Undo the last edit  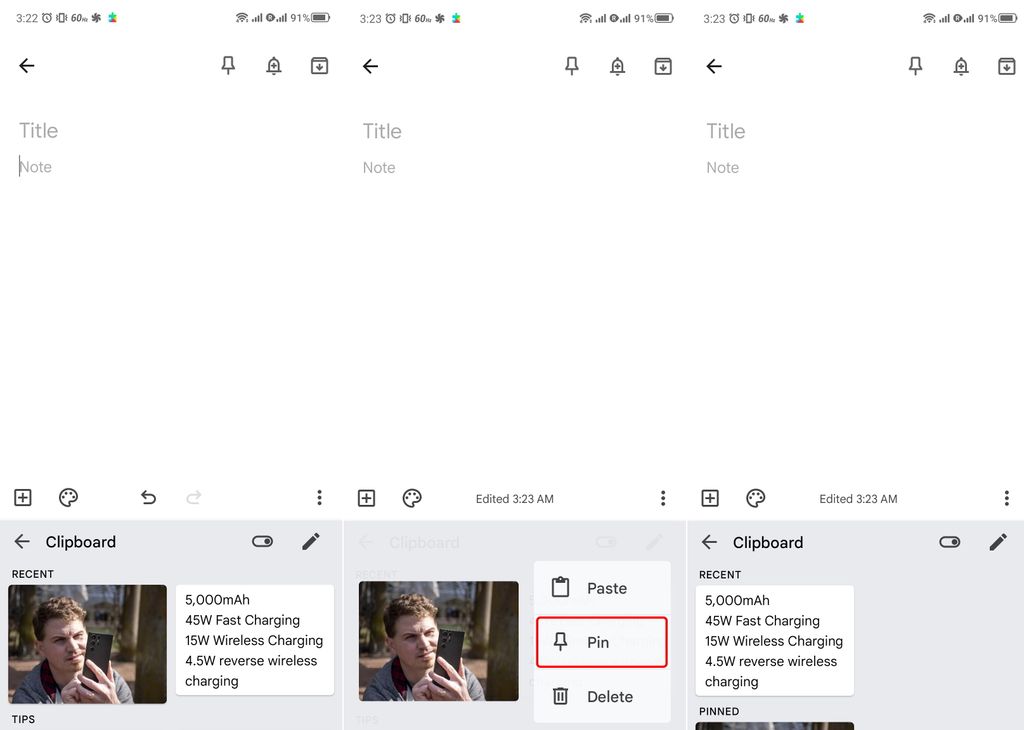point(148,497)
